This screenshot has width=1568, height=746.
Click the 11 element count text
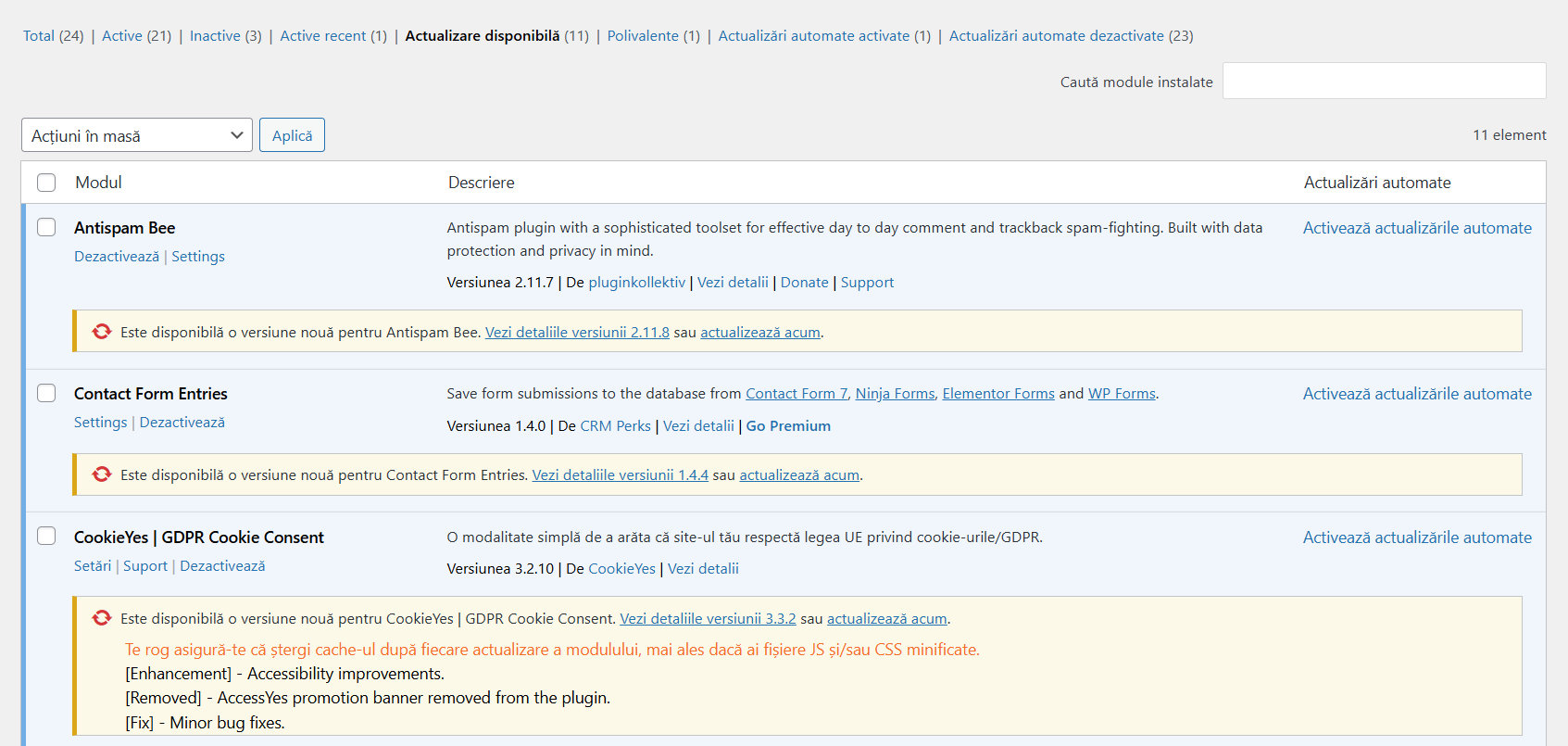(1510, 135)
